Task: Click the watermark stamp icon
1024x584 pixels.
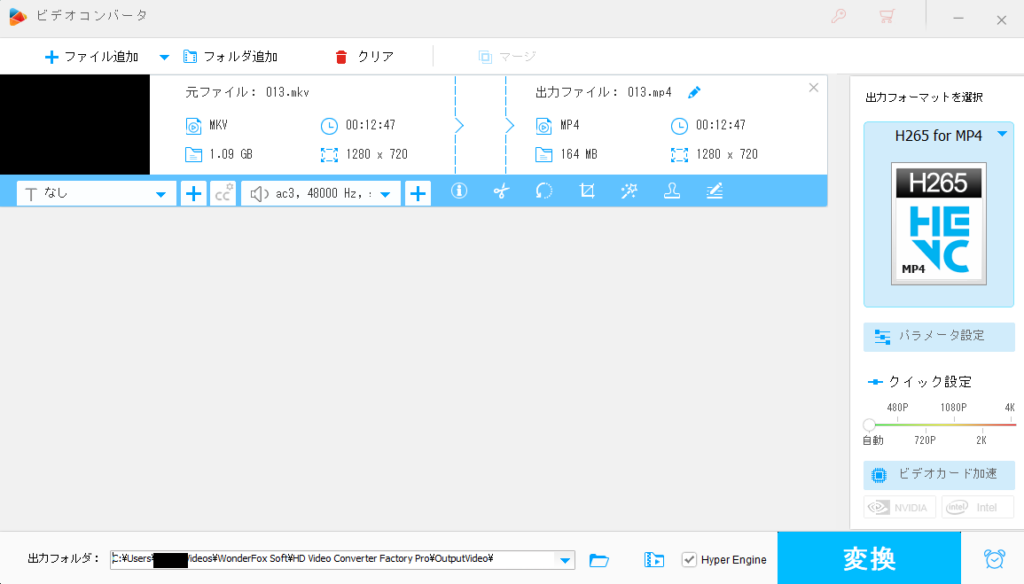Action: [672, 191]
